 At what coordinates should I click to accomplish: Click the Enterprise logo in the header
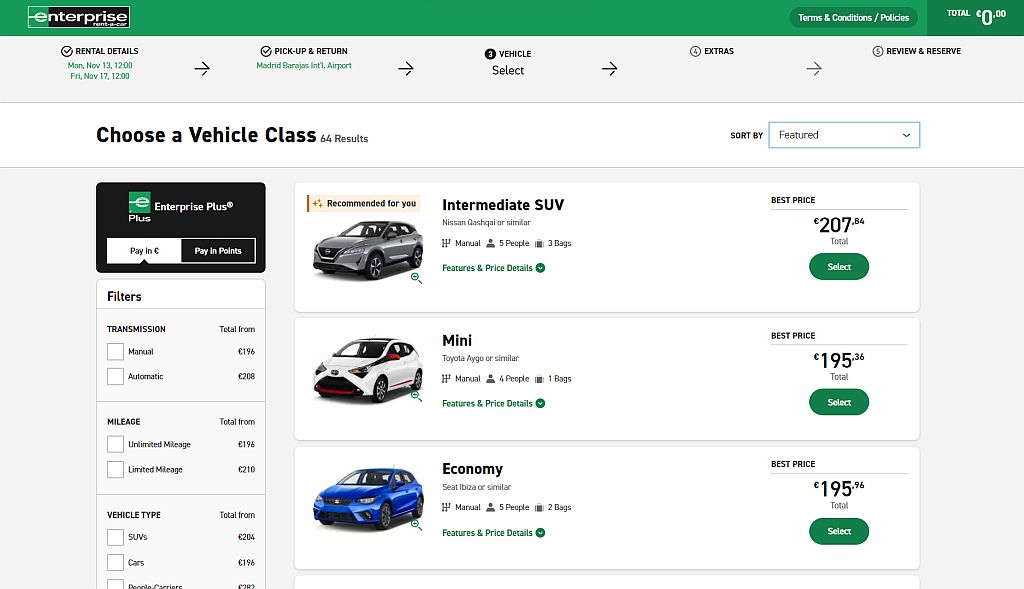[x=78, y=17]
